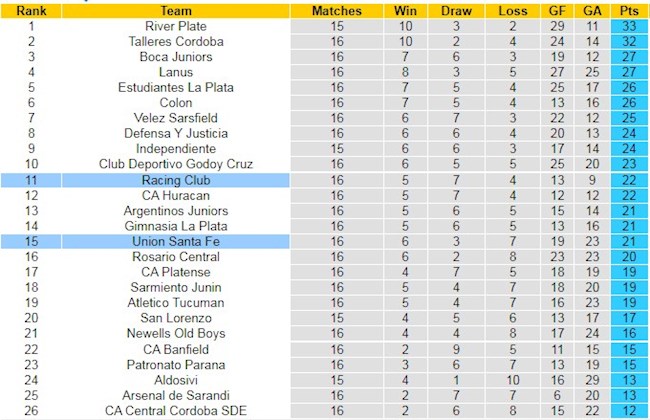Click the Draw column header
The width and height of the screenshot is (650, 420).
coord(456,10)
